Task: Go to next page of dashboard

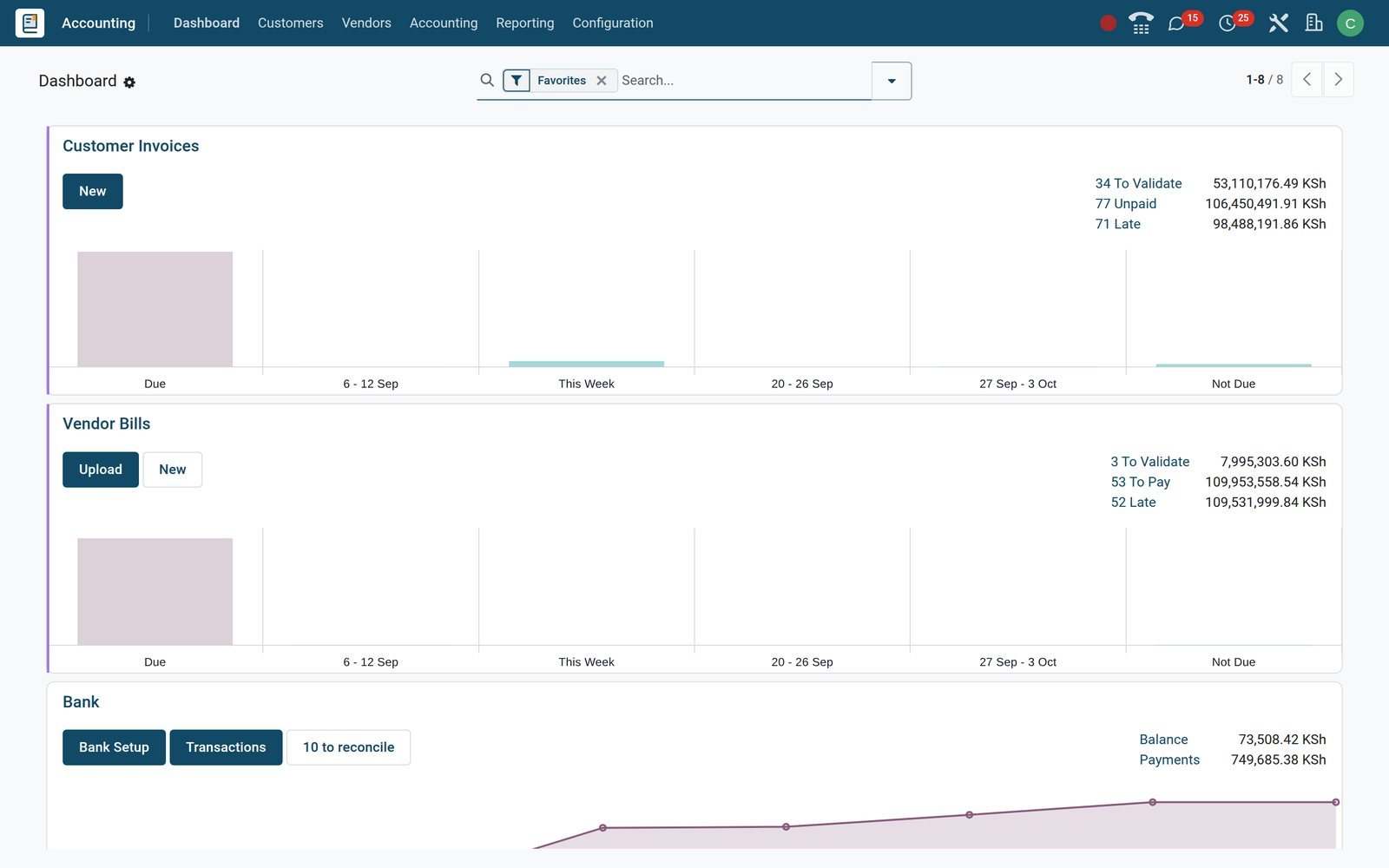Action: 1338,80
